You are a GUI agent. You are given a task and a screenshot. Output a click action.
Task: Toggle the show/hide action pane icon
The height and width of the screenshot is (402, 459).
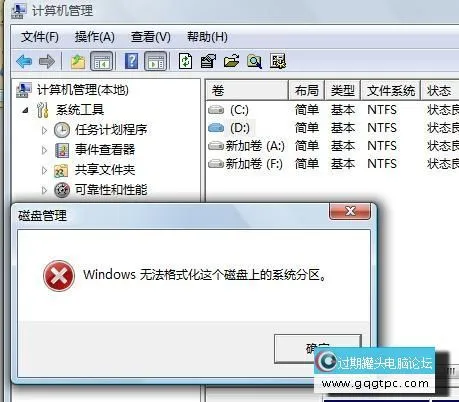click(155, 61)
